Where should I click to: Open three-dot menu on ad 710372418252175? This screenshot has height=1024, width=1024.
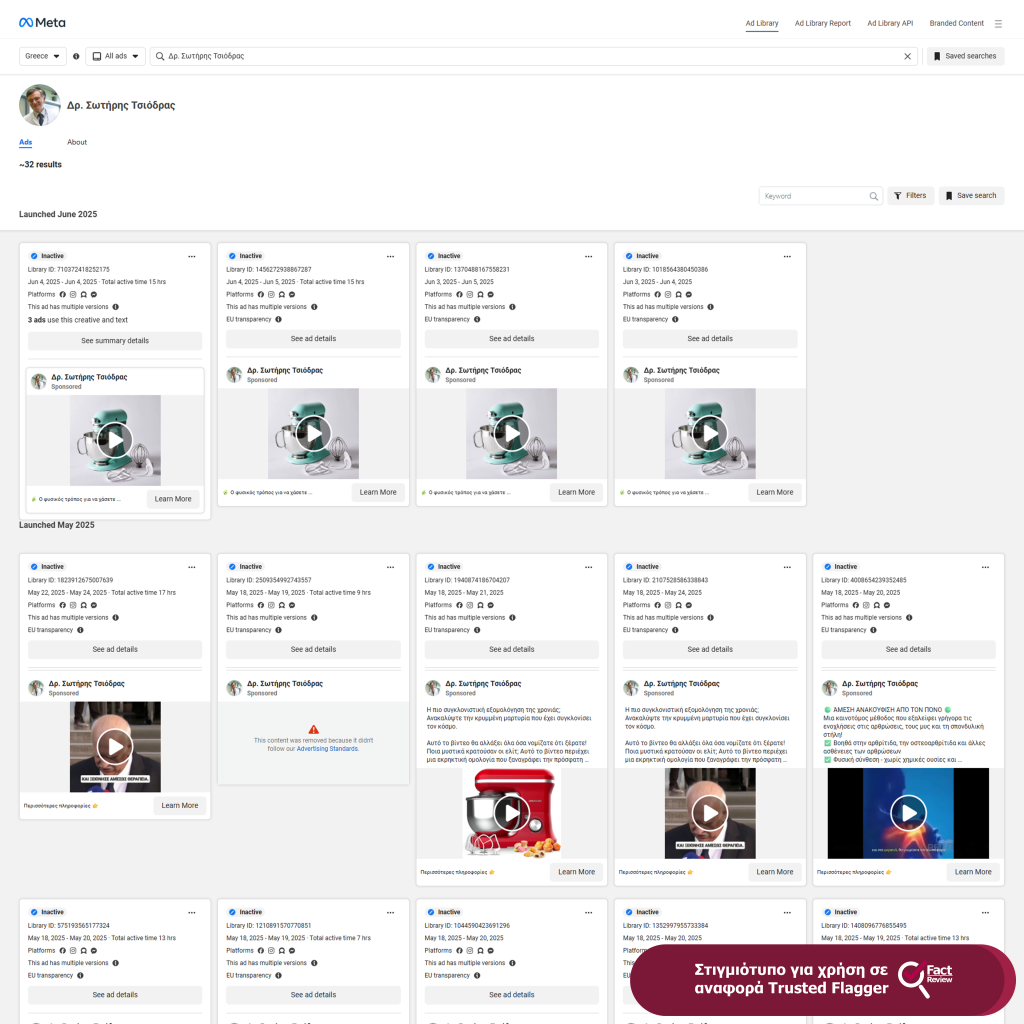click(193, 256)
